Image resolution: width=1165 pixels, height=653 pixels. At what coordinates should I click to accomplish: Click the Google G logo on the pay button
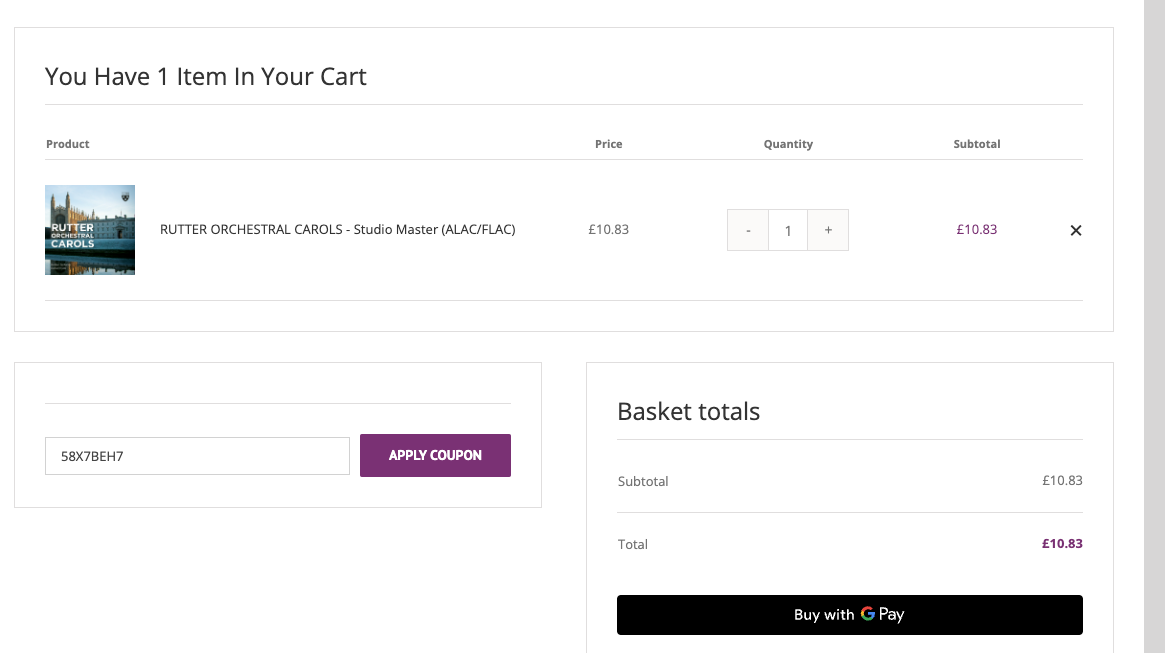(x=867, y=614)
